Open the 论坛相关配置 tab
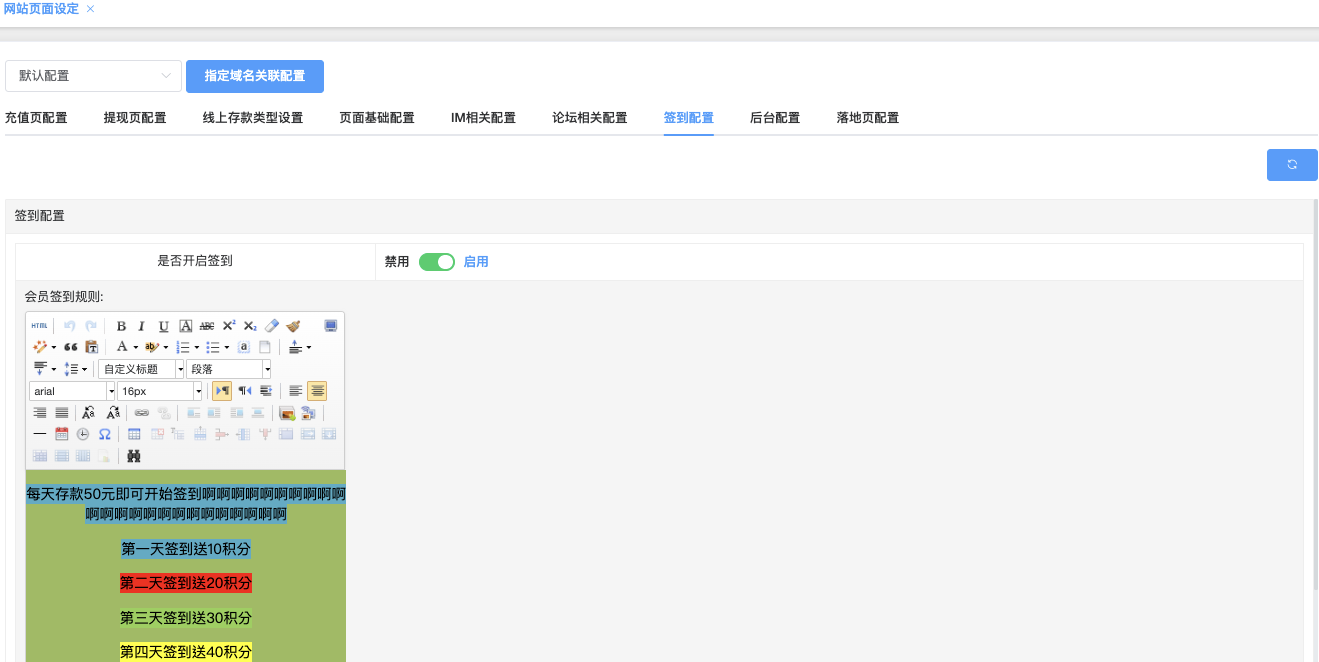Image resolution: width=1319 pixels, height=662 pixels. [589, 118]
